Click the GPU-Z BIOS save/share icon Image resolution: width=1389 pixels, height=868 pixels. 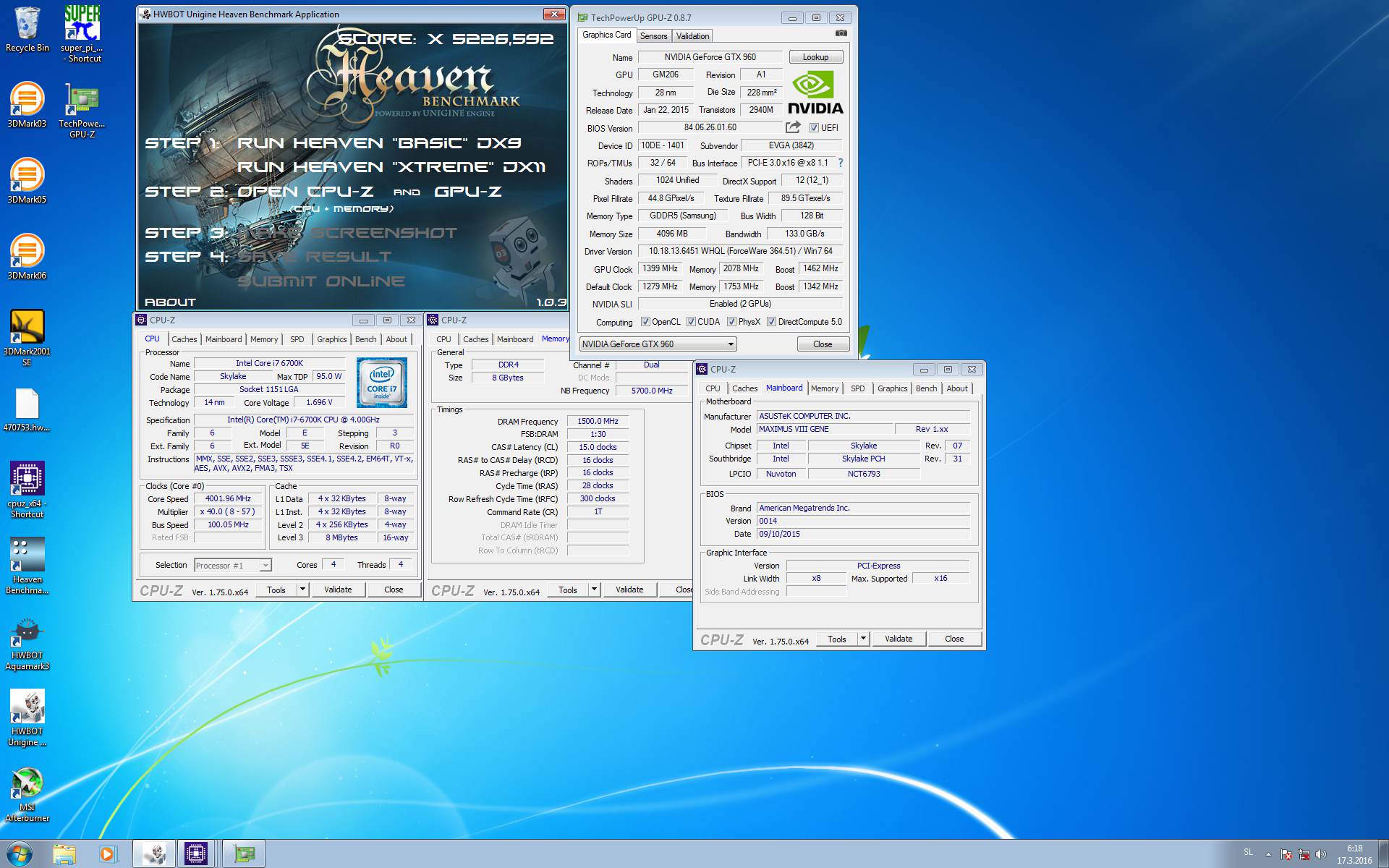tap(793, 127)
